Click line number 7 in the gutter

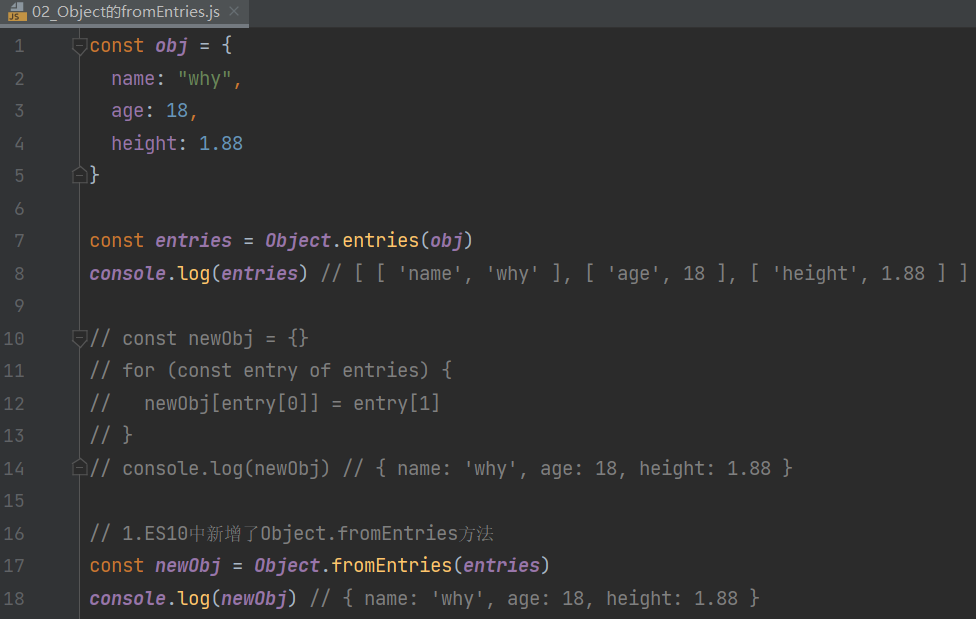pyautogui.click(x=19, y=241)
